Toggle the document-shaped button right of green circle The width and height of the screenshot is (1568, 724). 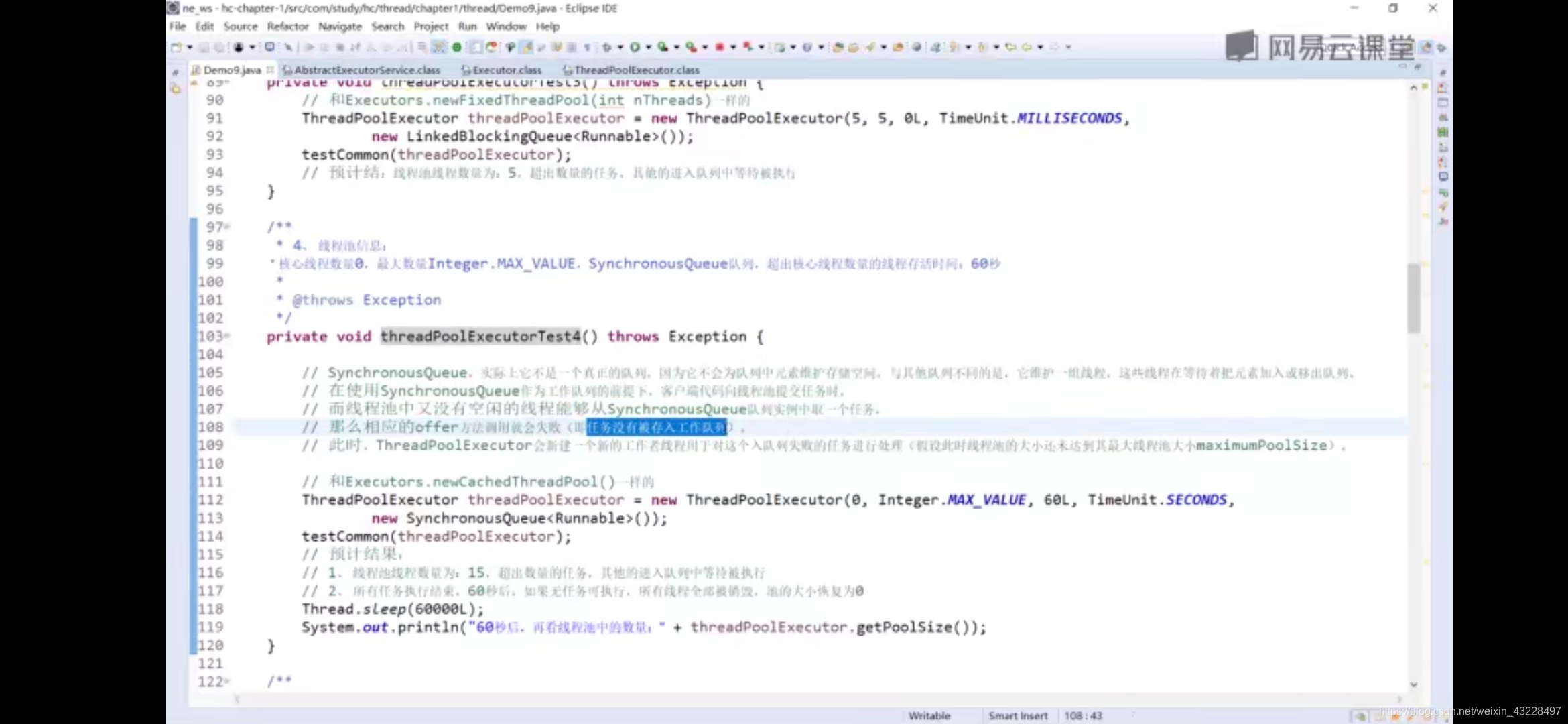(476, 47)
